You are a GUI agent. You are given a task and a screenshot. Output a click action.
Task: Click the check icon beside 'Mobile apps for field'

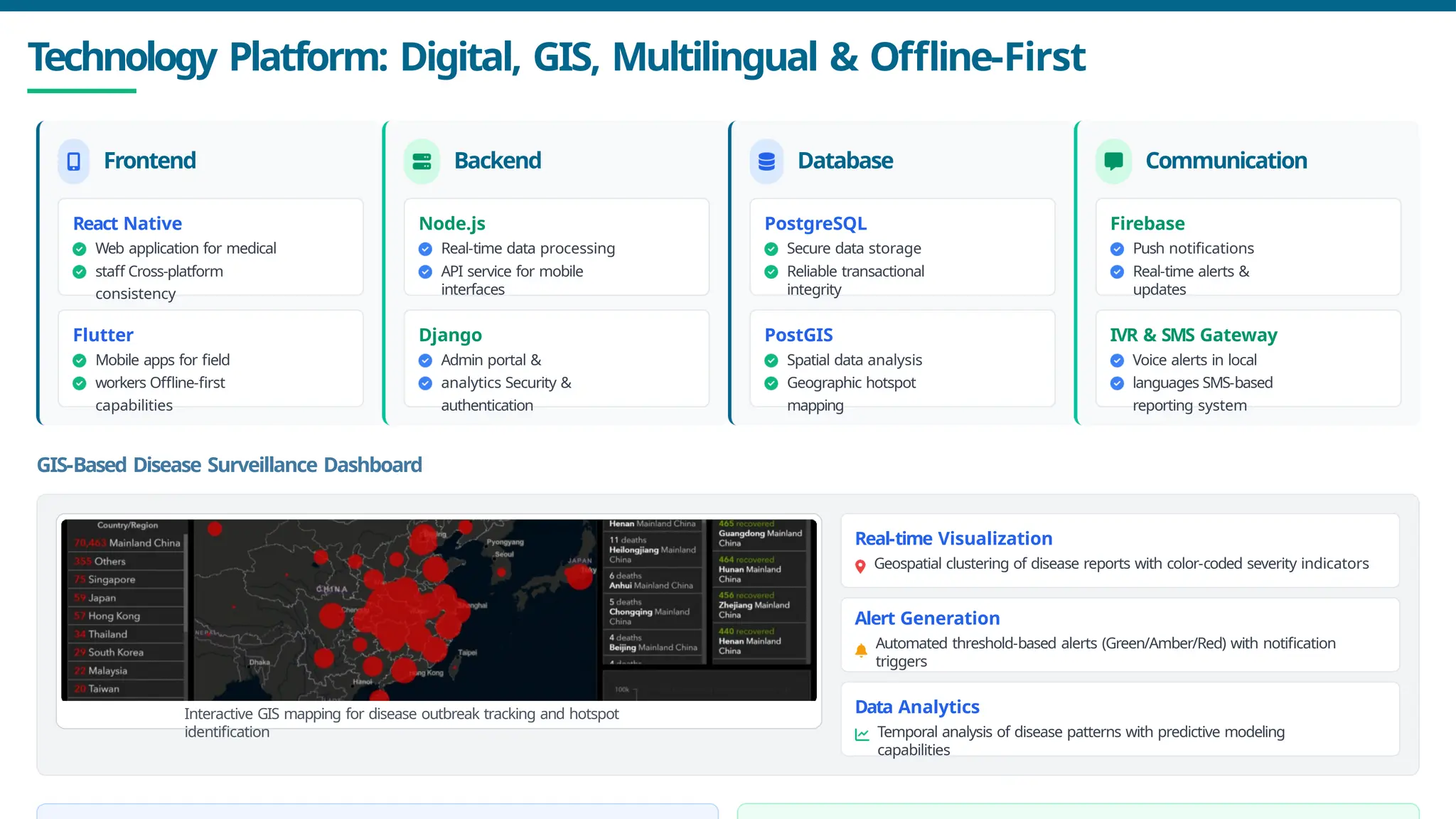coord(80,361)
